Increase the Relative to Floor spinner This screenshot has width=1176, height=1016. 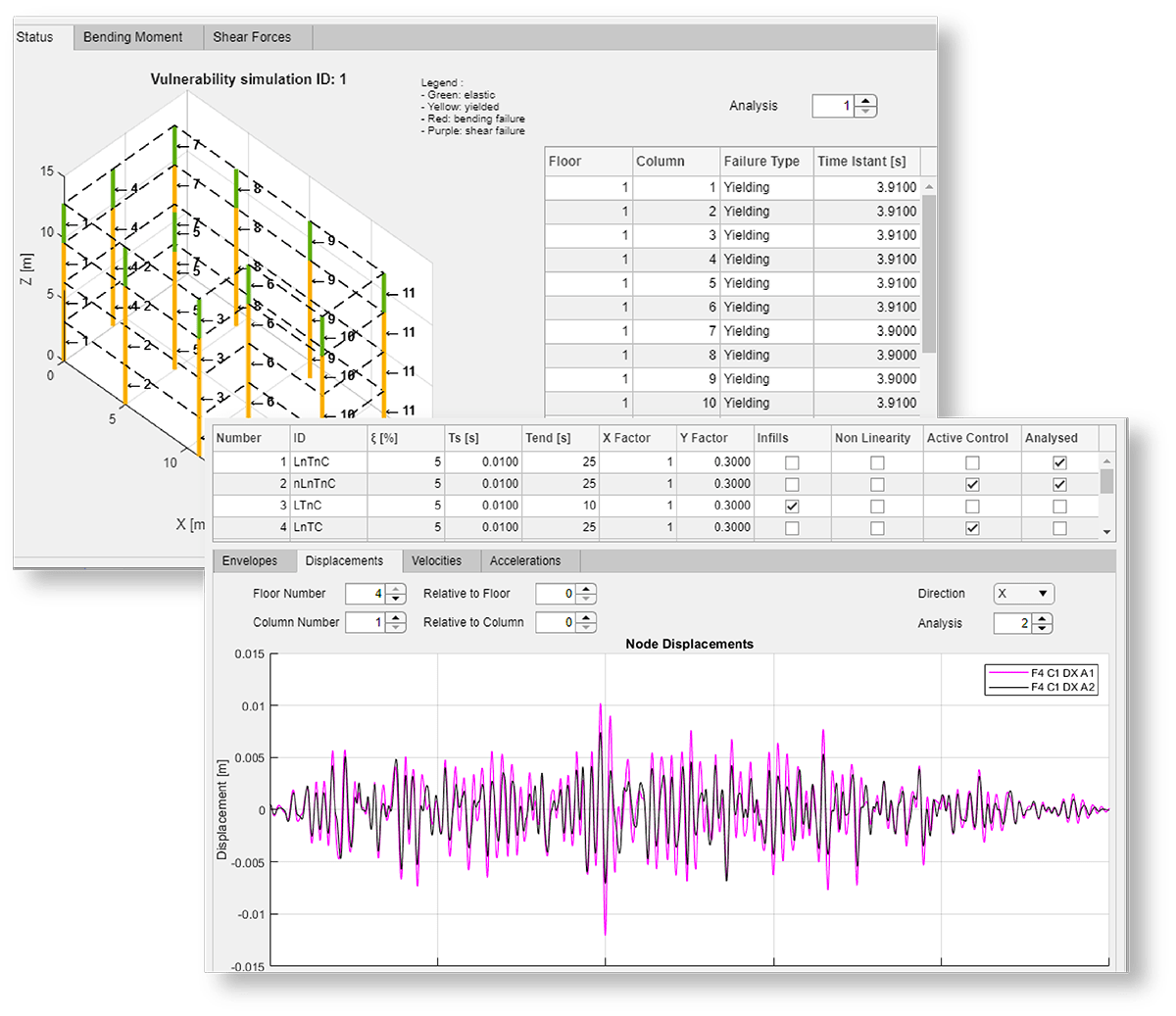click(586, 589)
